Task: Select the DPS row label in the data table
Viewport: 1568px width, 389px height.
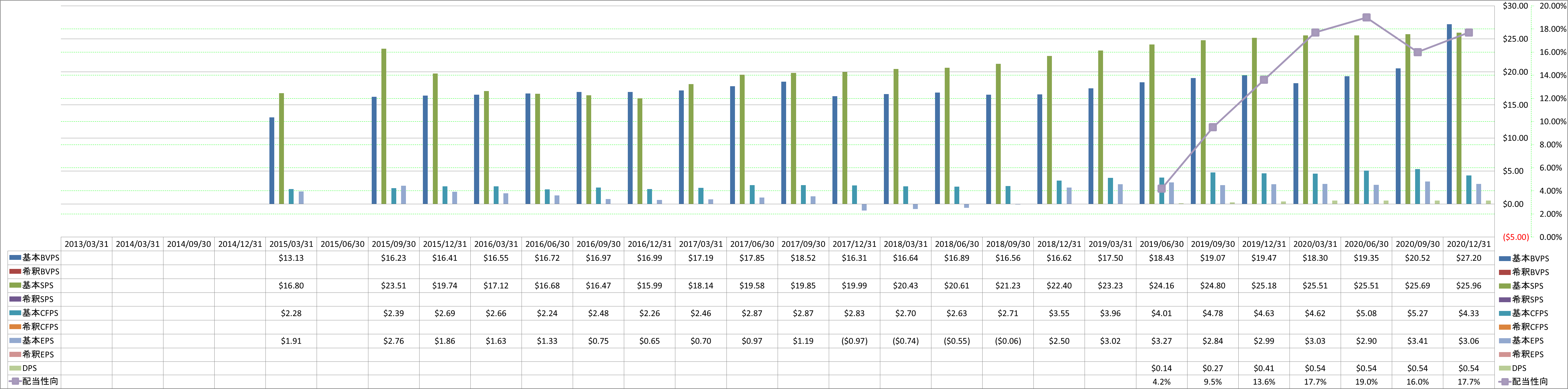Action: pos(29,368)
